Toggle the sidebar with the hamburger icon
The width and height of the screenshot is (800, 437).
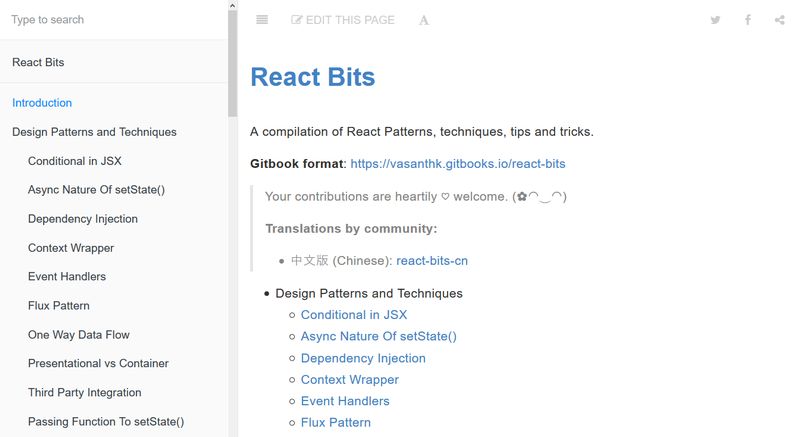point(262,20)
